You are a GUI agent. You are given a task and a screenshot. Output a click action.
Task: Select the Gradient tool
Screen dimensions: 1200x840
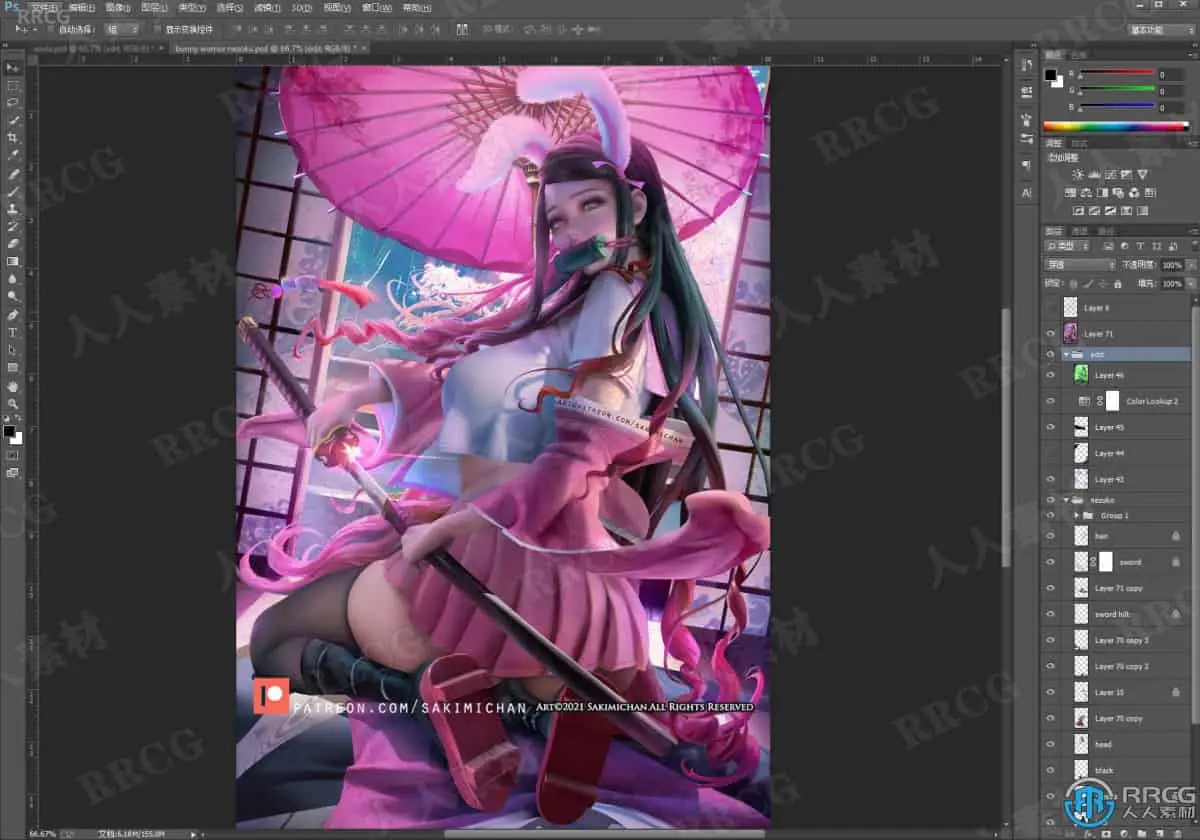tap(13, 261)
